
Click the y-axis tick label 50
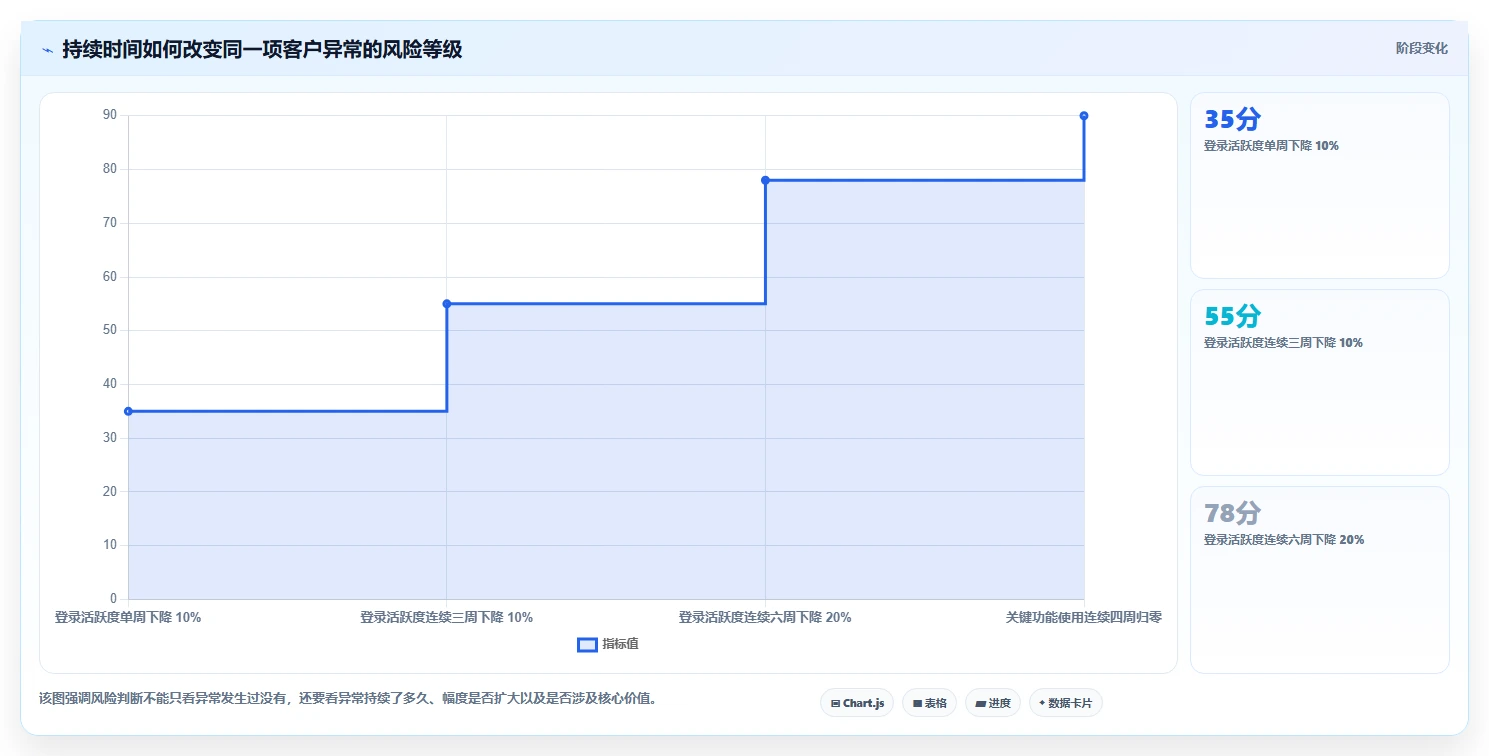(110, 330)
